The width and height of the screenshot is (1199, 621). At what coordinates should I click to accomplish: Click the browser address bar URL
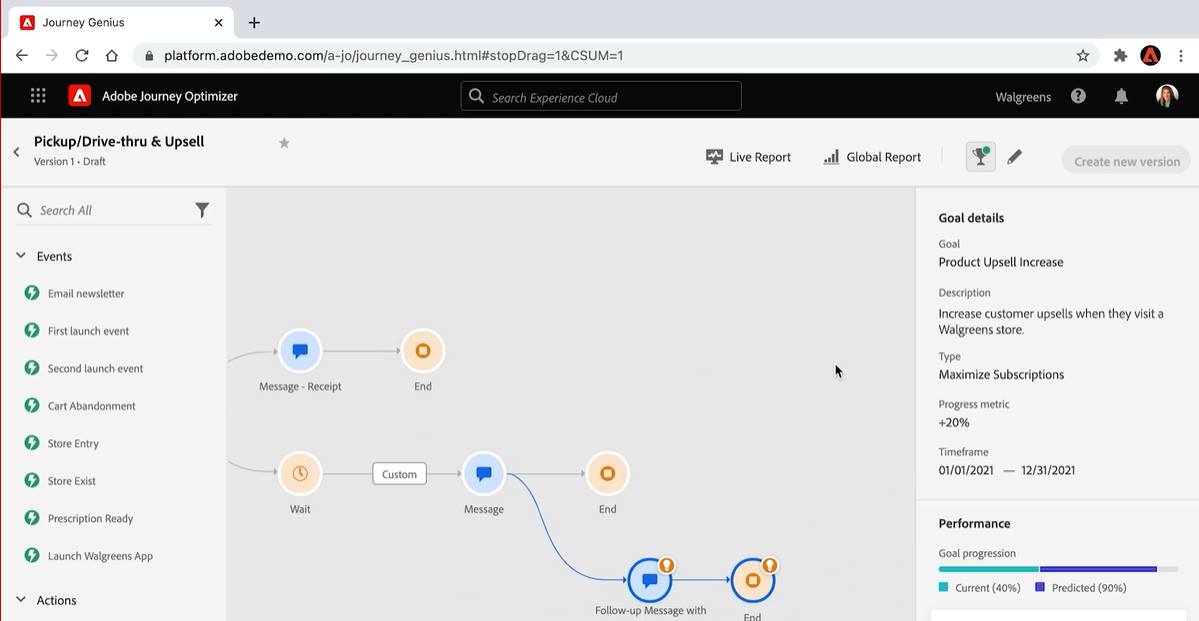coord(394,56)
